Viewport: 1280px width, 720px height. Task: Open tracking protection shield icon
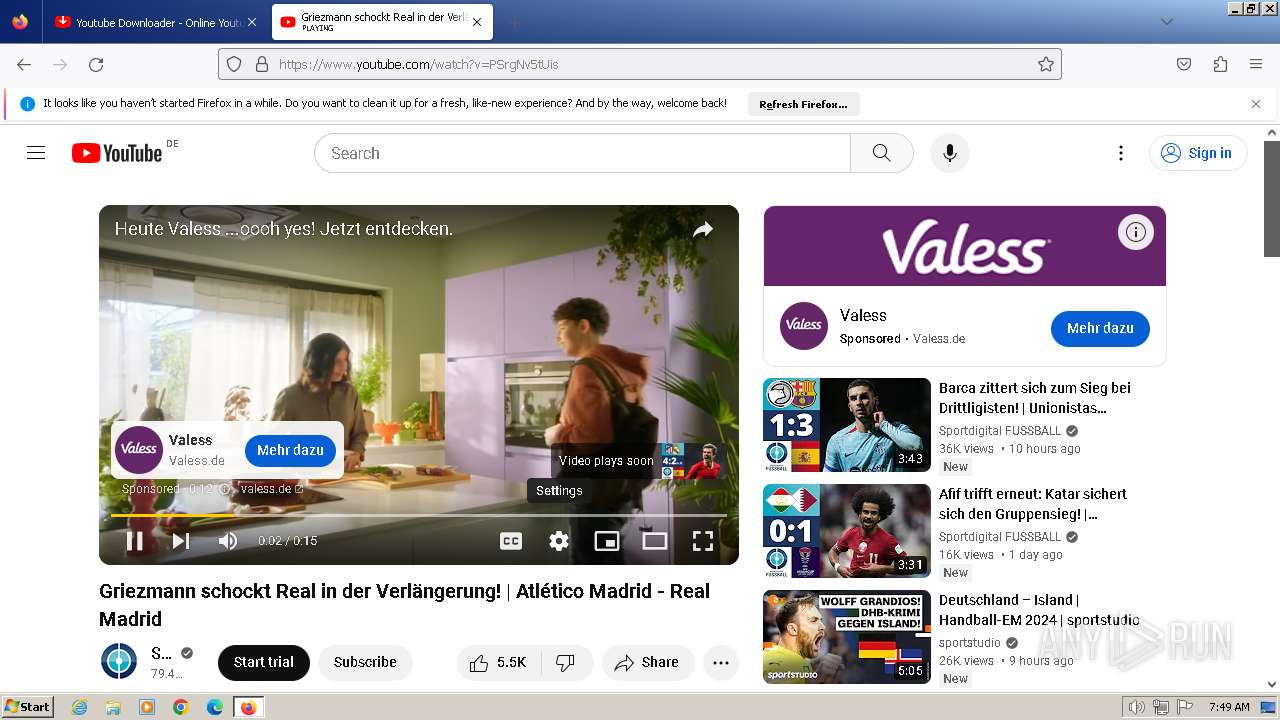[234, 64]
